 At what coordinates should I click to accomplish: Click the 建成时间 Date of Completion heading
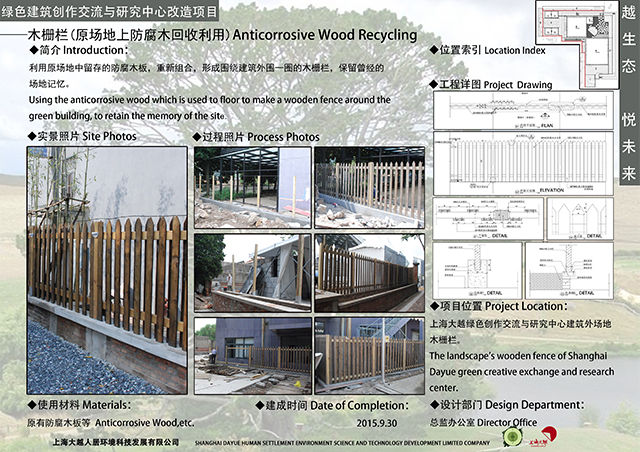(x=332, y=405)
